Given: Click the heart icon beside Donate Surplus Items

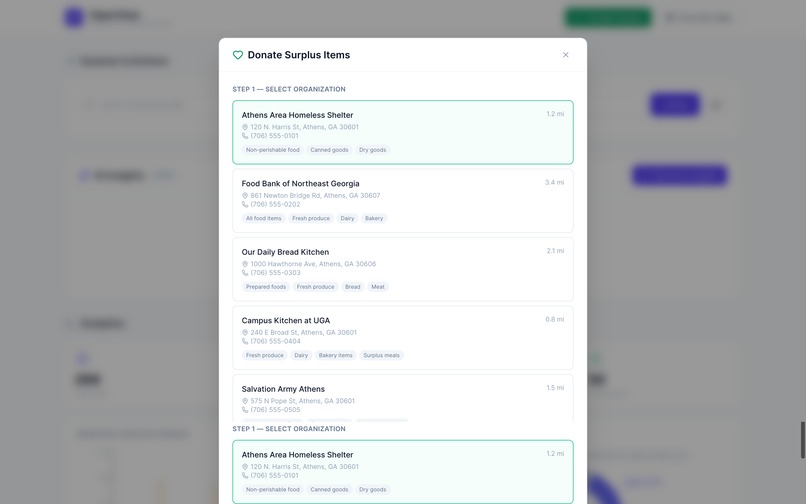Looking at the screenshot, I should tap(237, 55).
